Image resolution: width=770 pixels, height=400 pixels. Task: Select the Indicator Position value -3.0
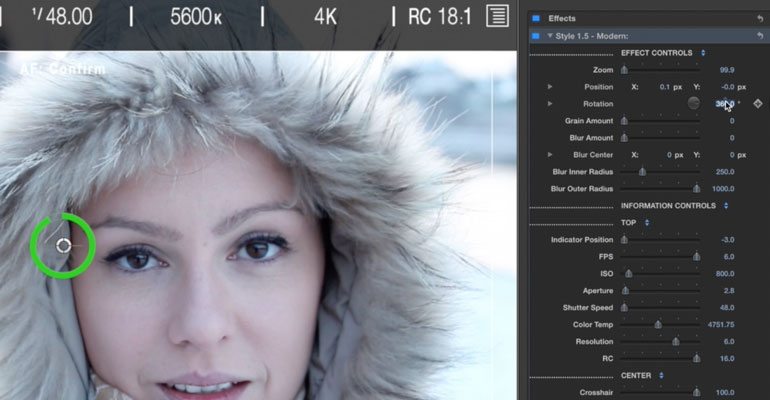(x=728, y=240)
